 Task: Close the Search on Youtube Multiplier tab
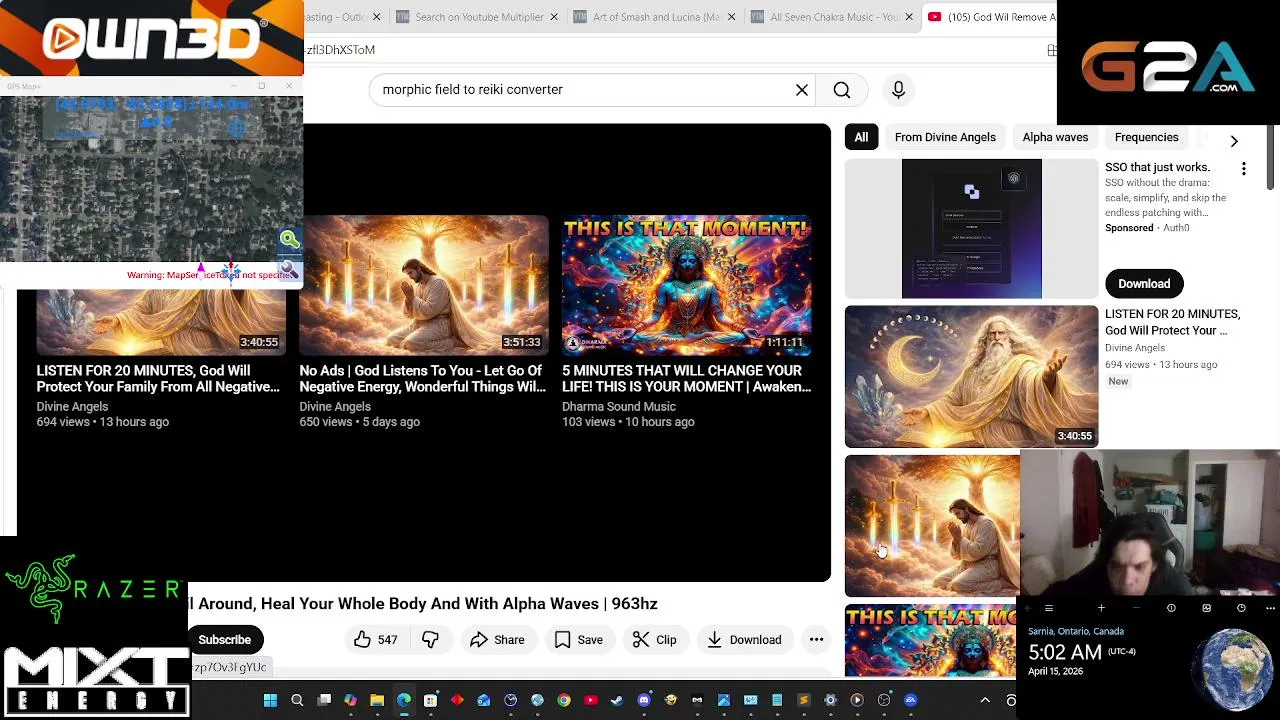tap(554, 17)
